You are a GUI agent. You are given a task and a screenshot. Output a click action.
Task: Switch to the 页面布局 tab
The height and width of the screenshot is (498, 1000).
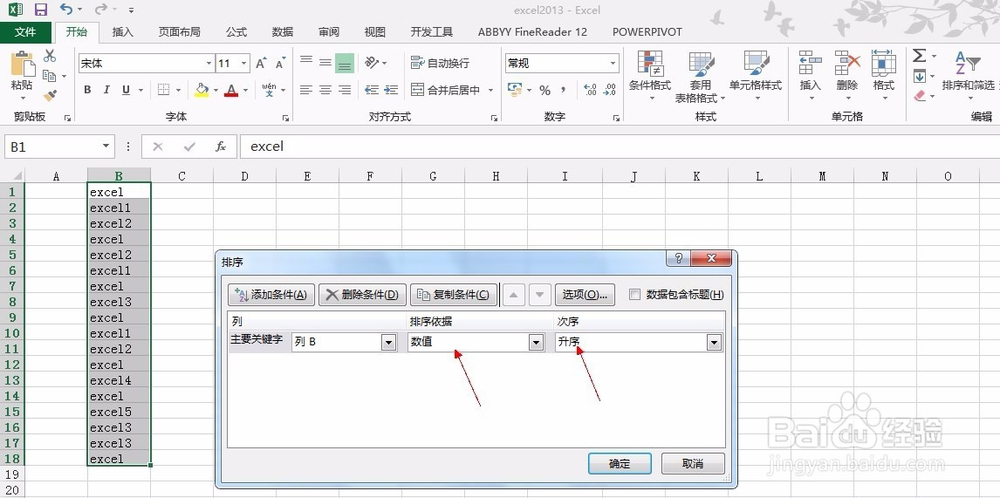pyautogui.click(x=179, y=32)
